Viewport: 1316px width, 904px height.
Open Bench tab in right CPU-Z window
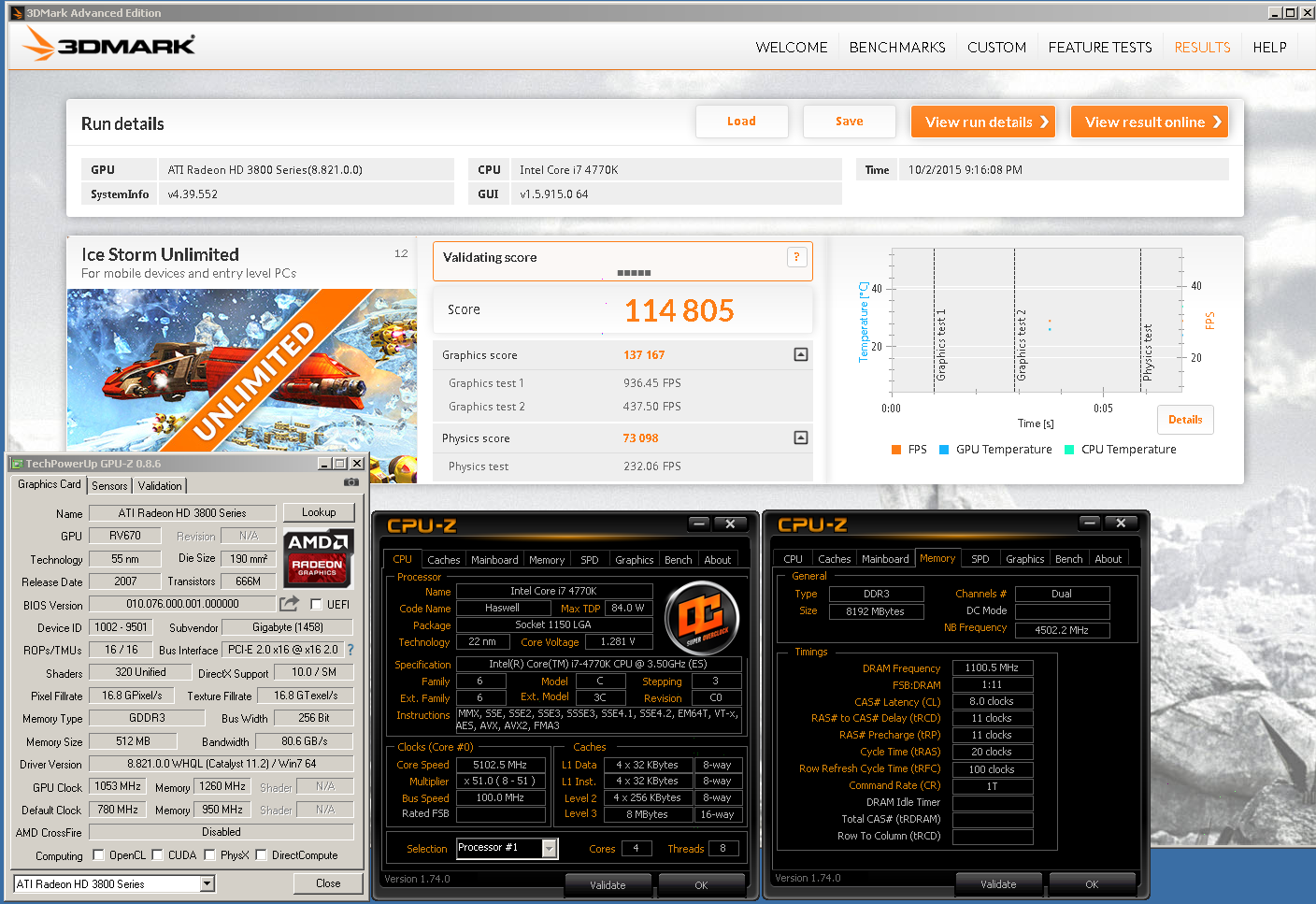(1068, 559)
